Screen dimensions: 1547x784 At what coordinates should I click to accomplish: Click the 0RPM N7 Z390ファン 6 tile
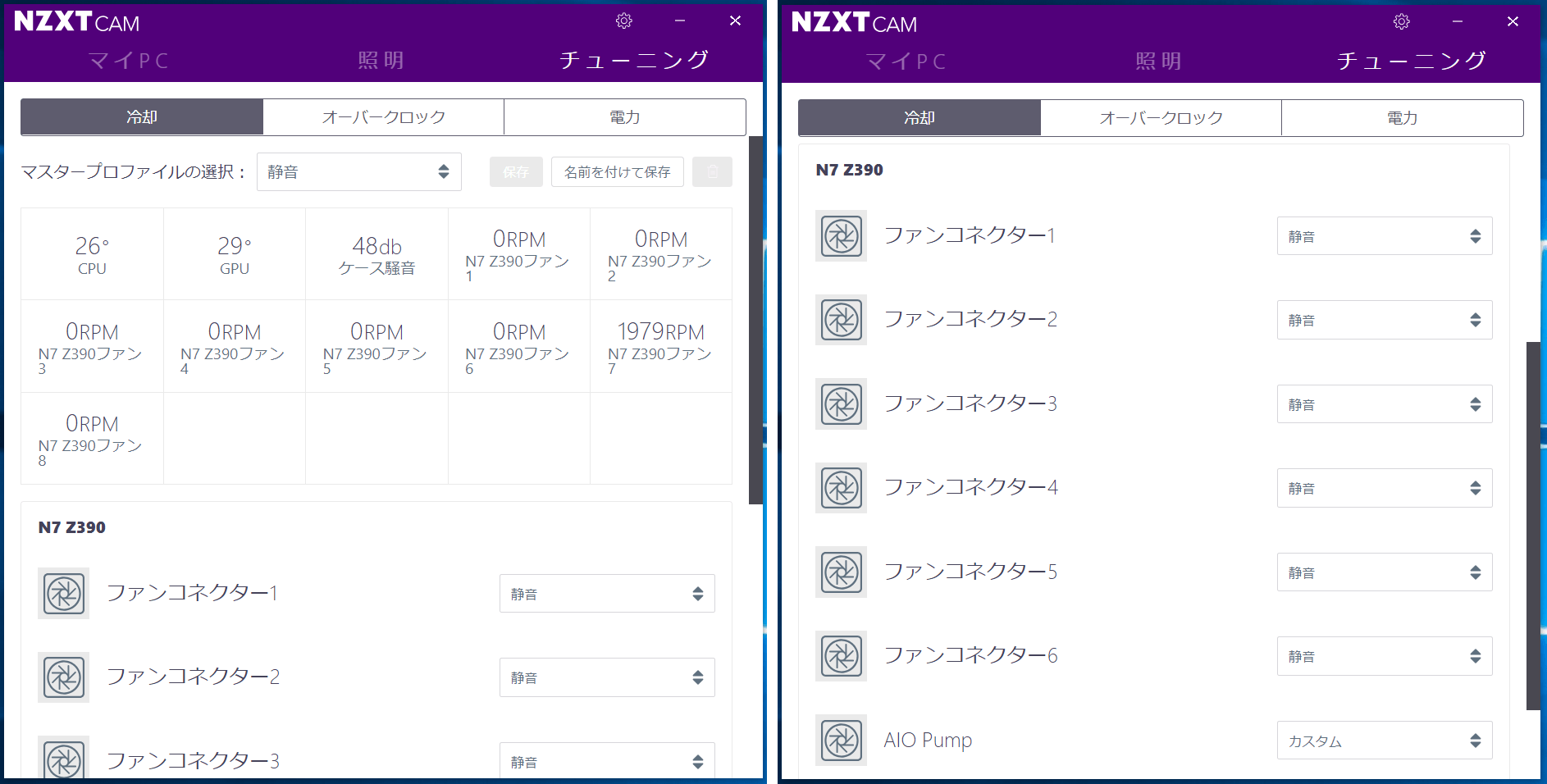(x=519, y=346)
